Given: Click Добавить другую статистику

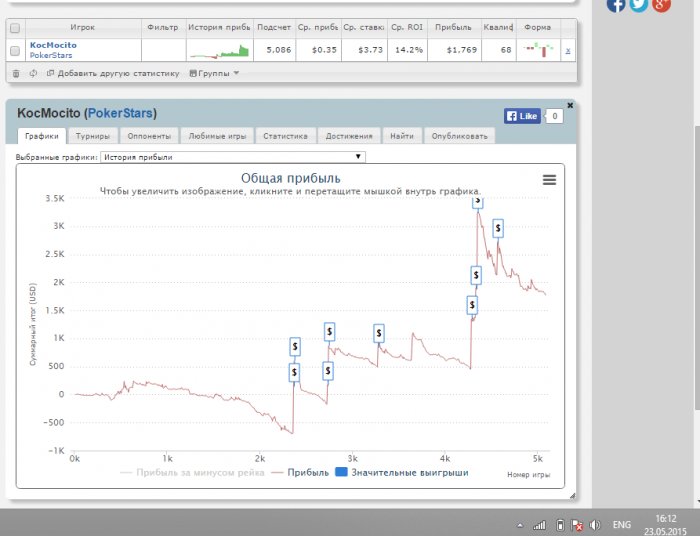Looking at the screenshot, I should pos(113,73).
